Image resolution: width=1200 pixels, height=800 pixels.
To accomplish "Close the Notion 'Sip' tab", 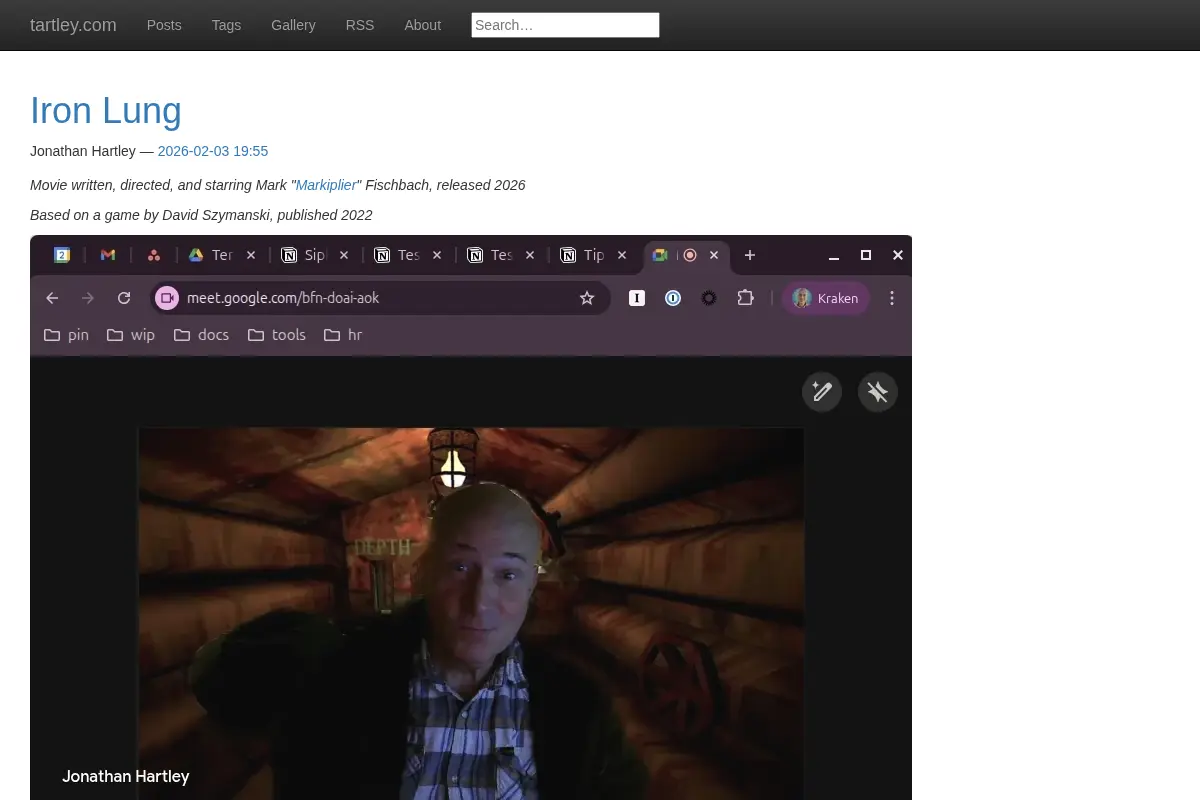I will tap(344, 255).
